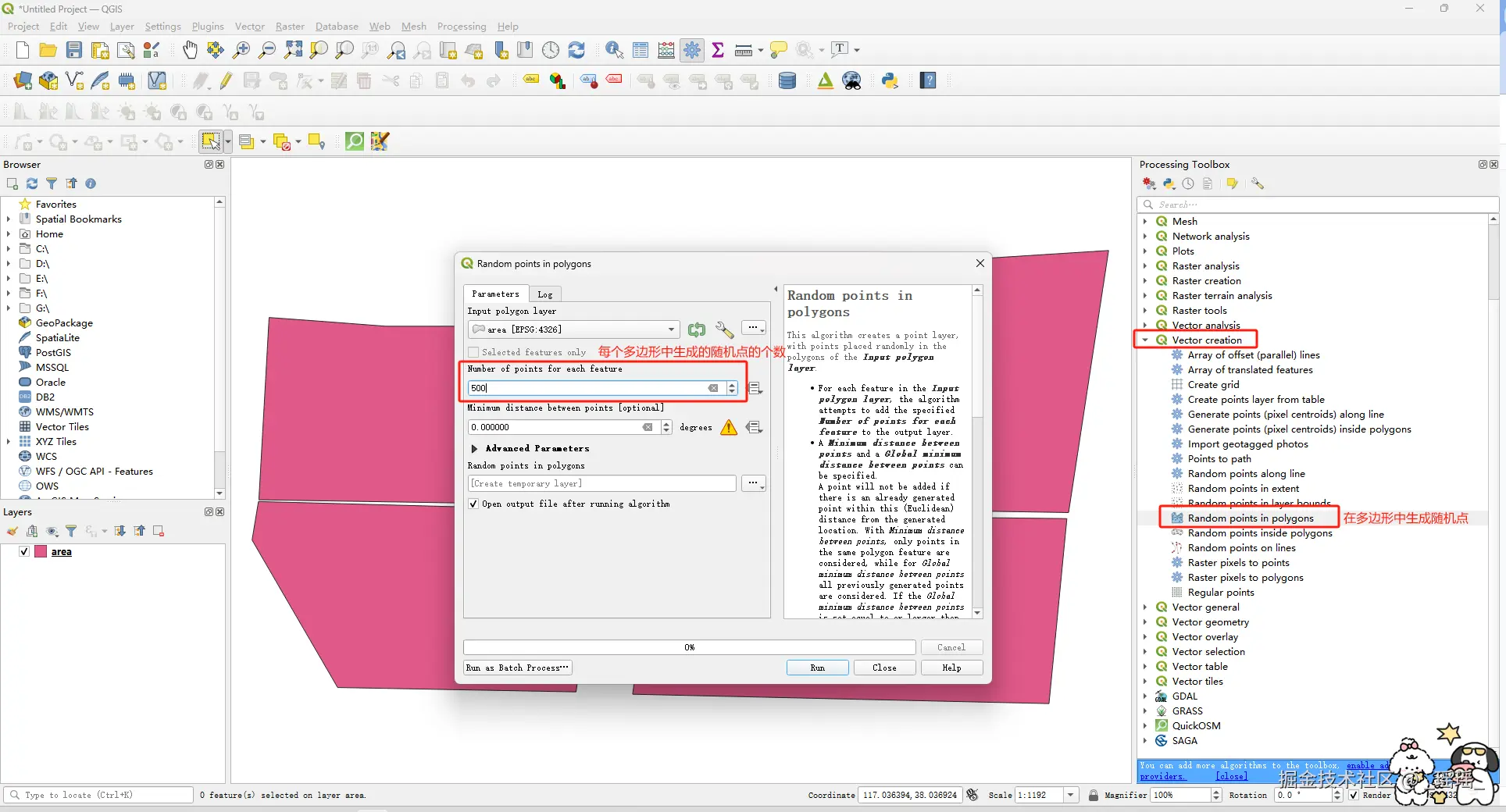Viewport: 1506px width, 812px height.
Task: Toggle the scale lock icon in status bar
Action: click(x=1093, y=795)
